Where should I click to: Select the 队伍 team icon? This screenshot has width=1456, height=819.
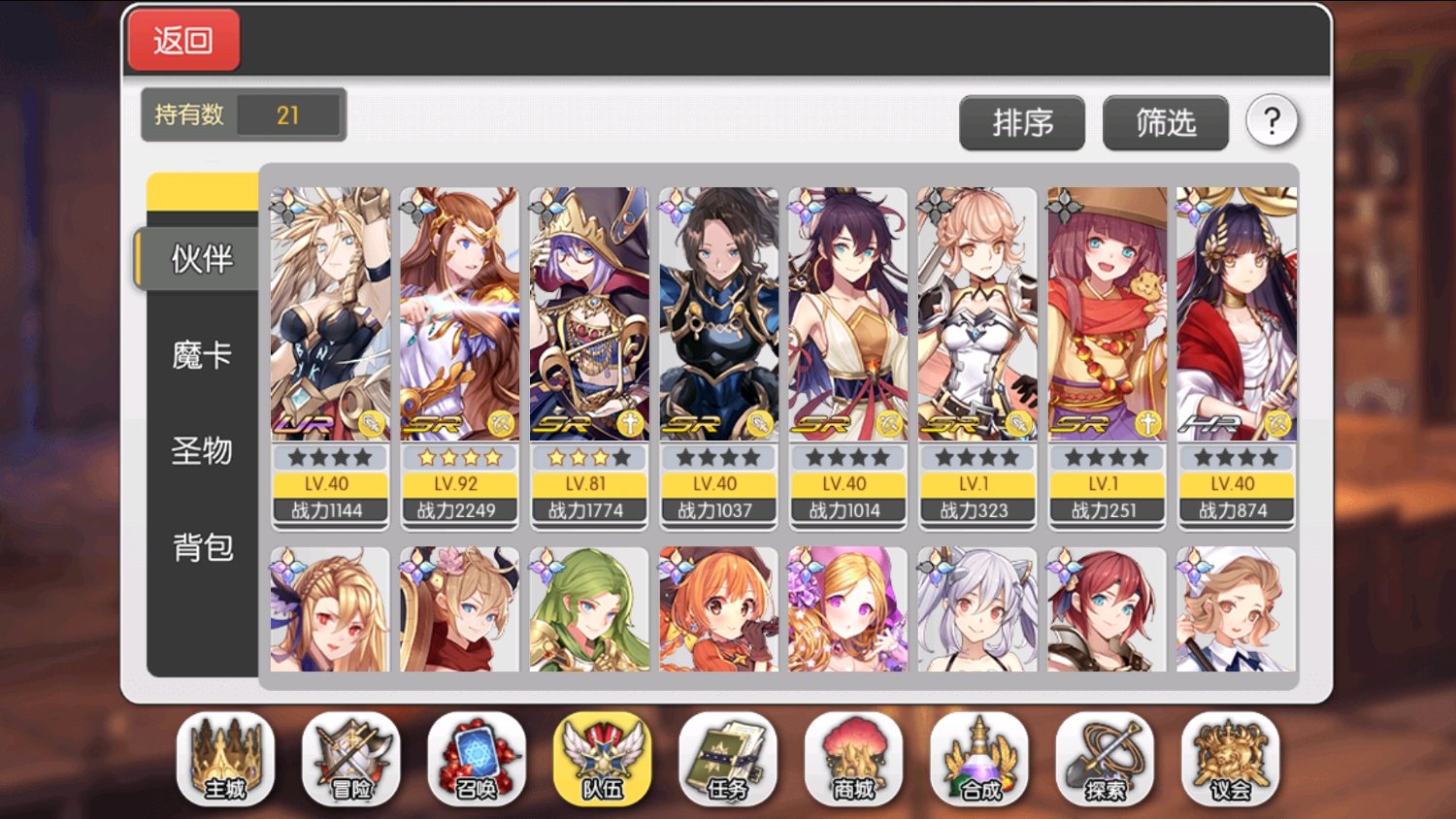[x=602, y=760]
